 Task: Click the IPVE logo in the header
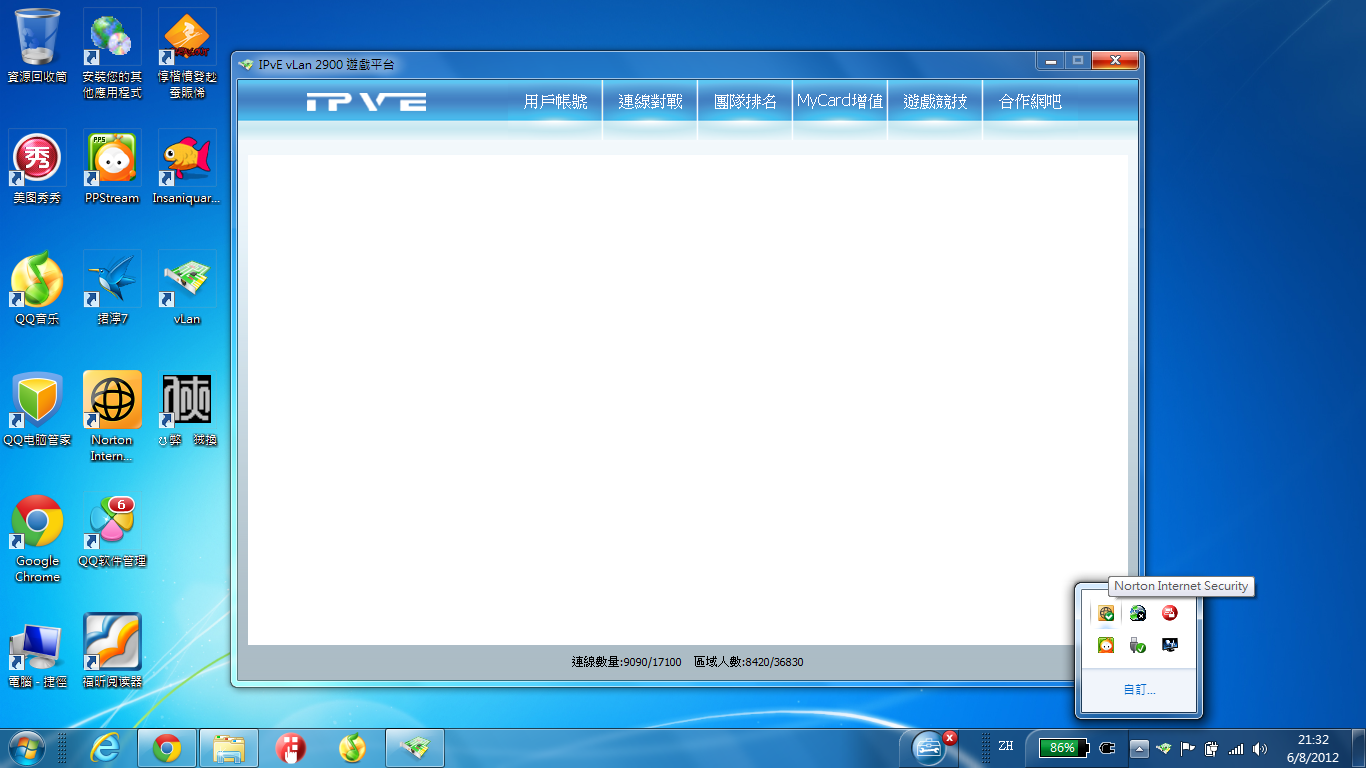(366, 102)
